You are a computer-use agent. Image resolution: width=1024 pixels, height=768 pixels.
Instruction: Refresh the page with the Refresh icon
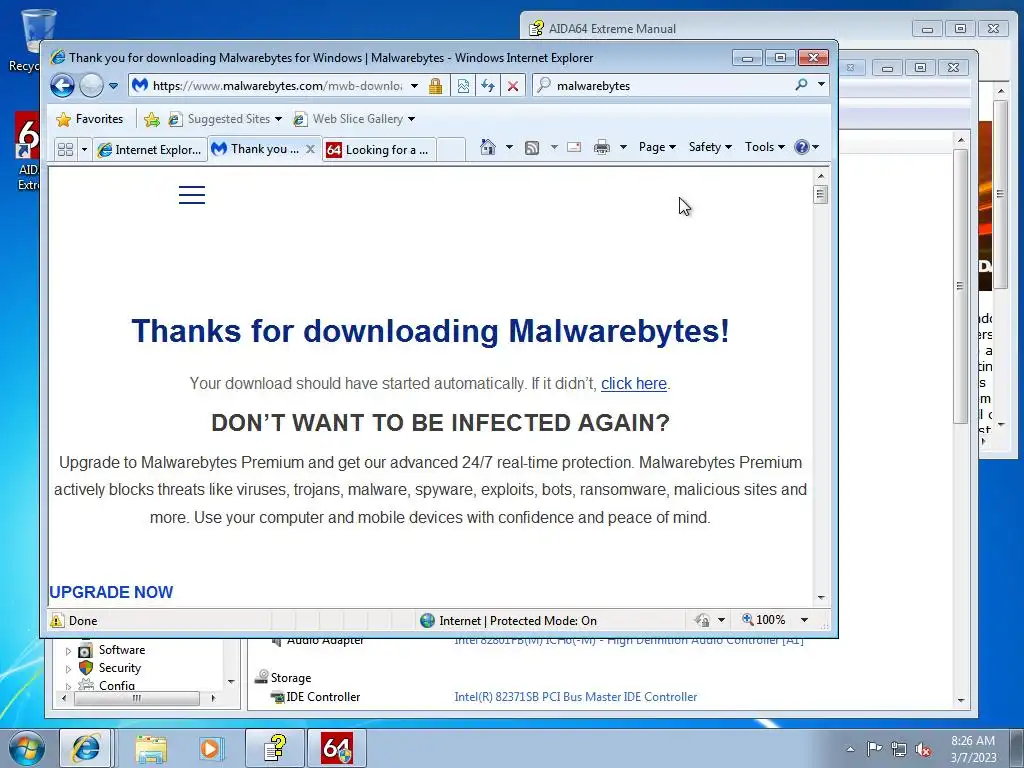pos(488,86)
